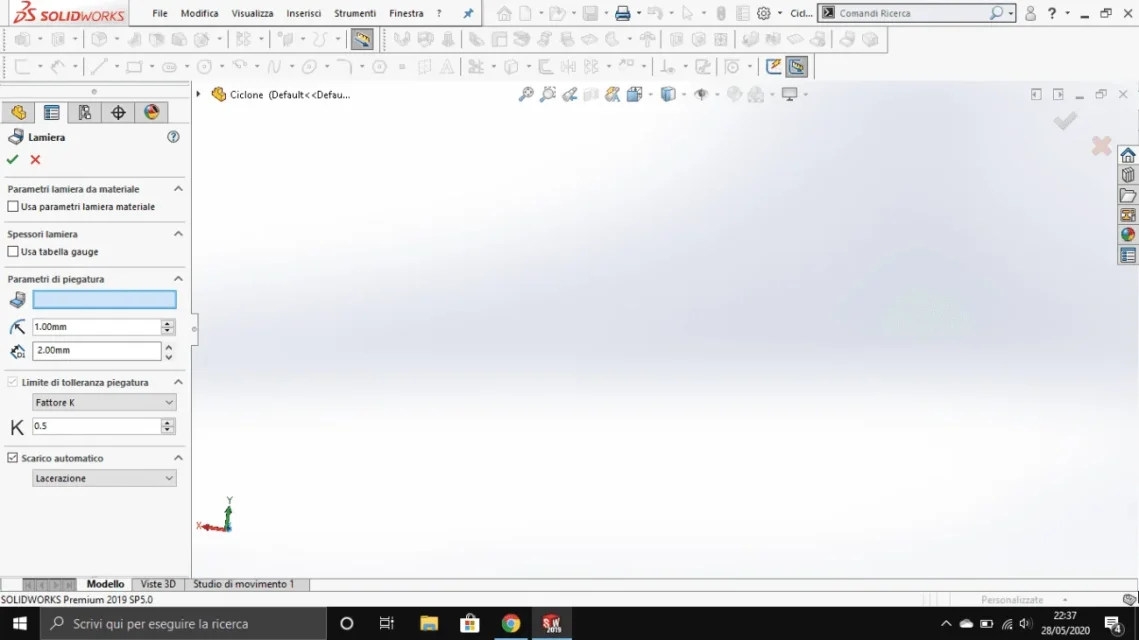Image resolution: width=1139 pixels, height=640 pixels.
Task: Click the 2.00mm thickness field
Action: (96, 350)
